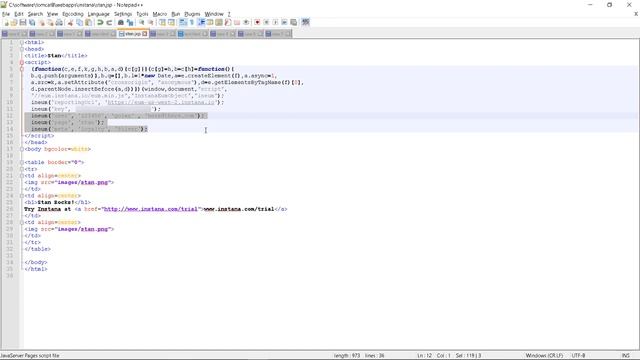The image size is (640, 360).
Task: Open the Search menu
Action: (35, 14)
